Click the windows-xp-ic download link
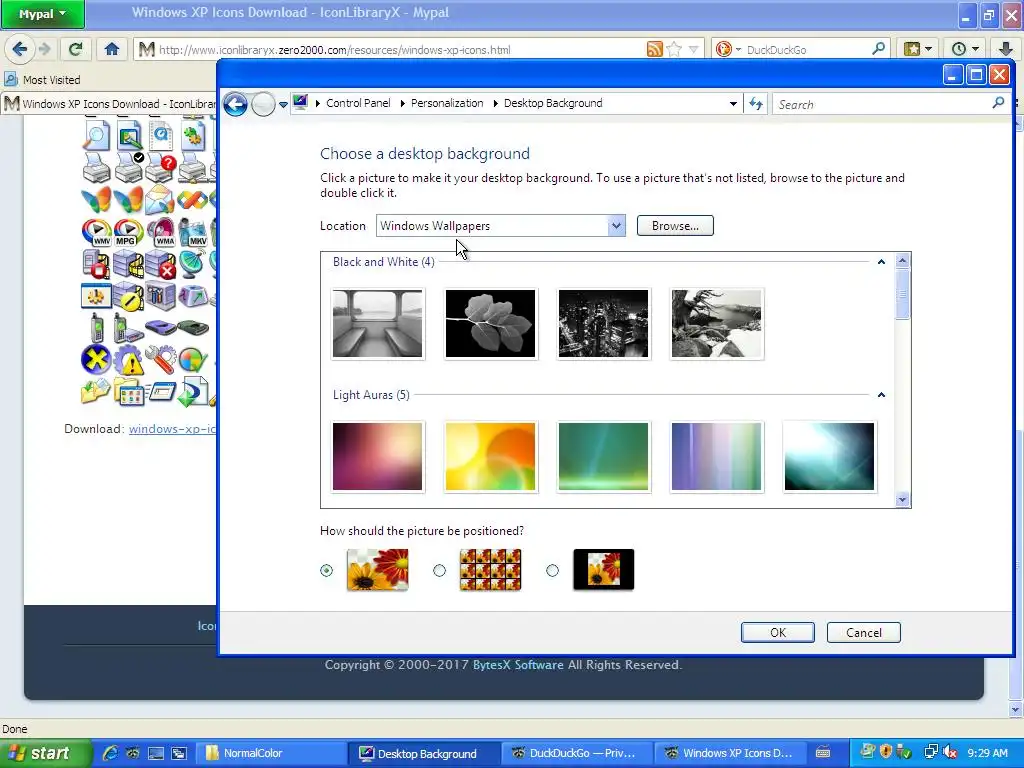 [x=172, y=429]
